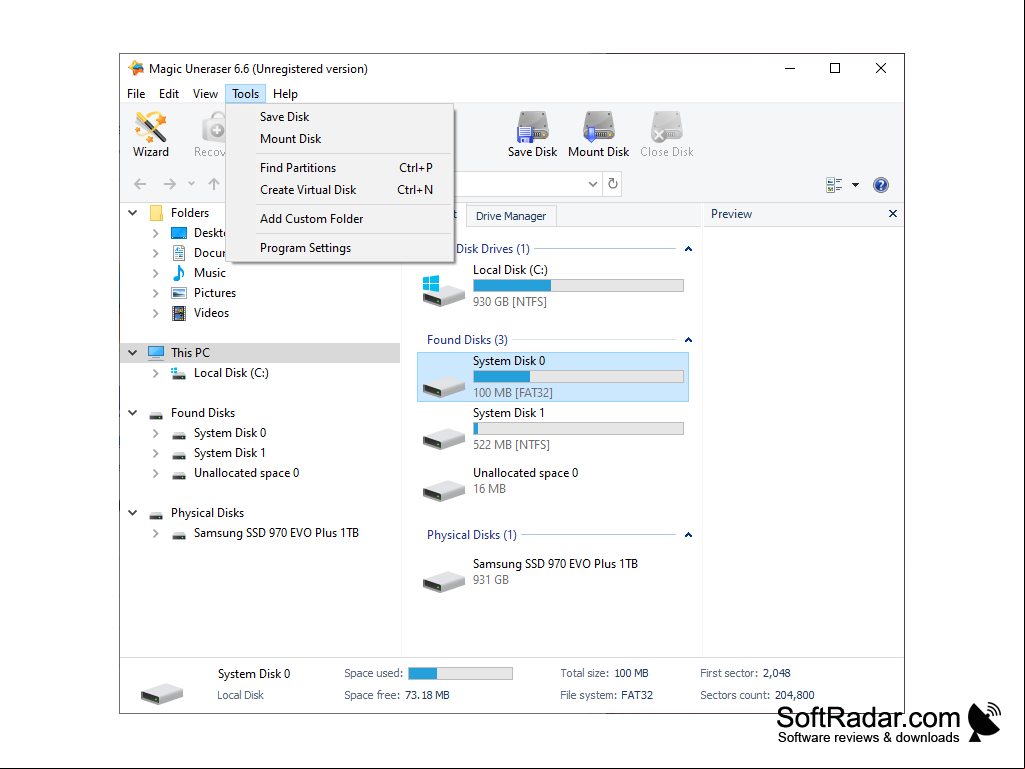Expand the Pictures tree node
The image size is (1025, 769).
(155, 293)
